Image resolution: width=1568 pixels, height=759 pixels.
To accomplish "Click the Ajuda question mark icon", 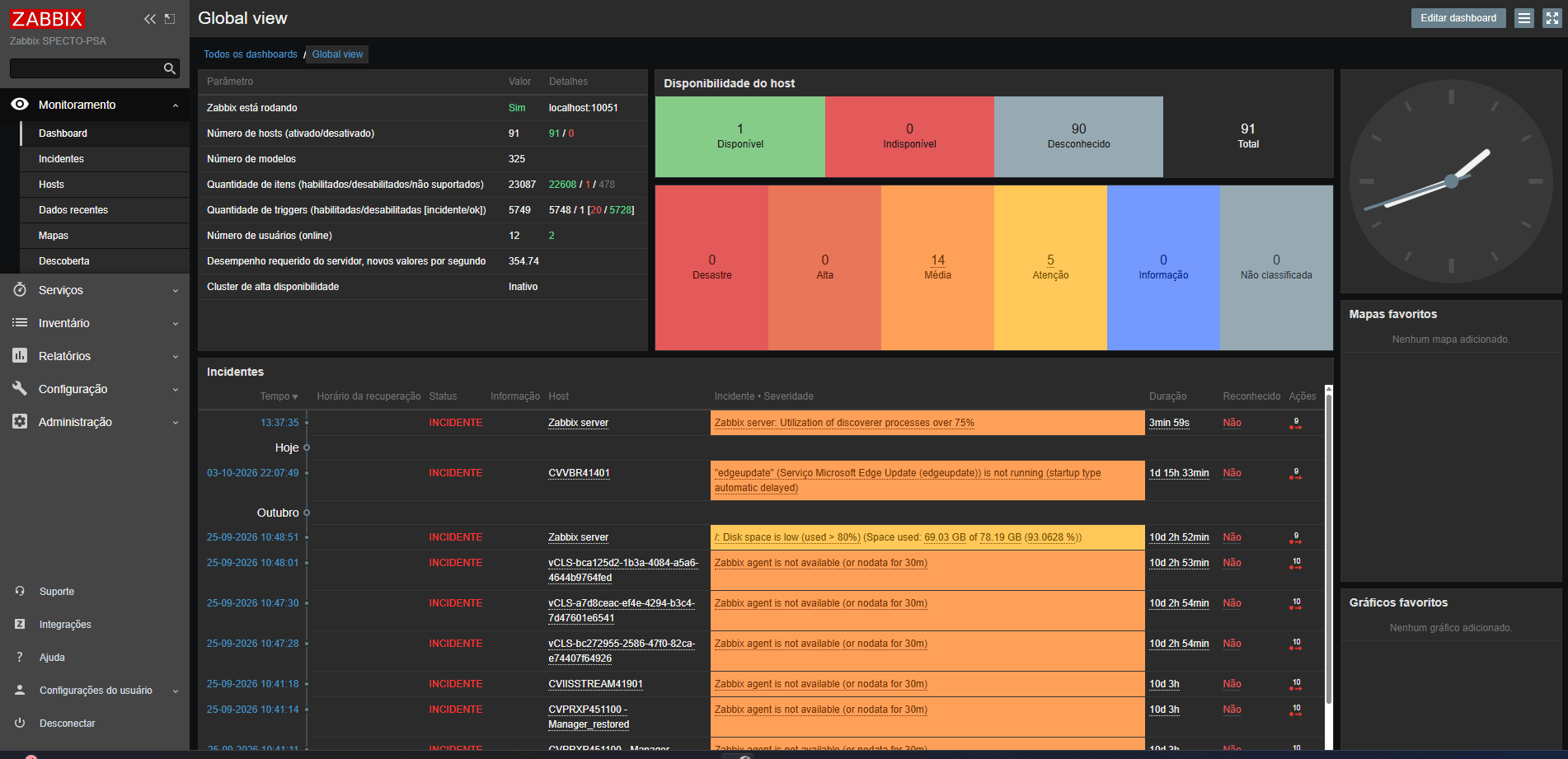I will pyautogui.click(x=20, y=657).
